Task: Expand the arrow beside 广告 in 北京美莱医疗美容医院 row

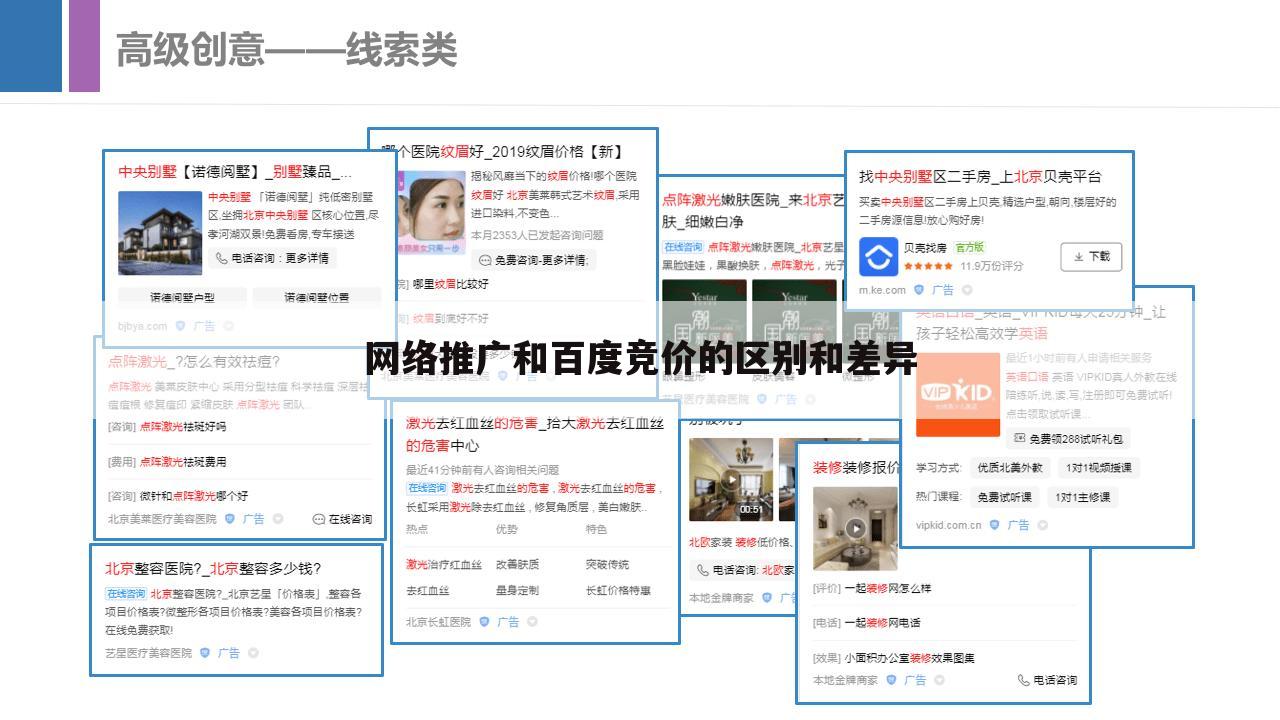Action: 278,519
